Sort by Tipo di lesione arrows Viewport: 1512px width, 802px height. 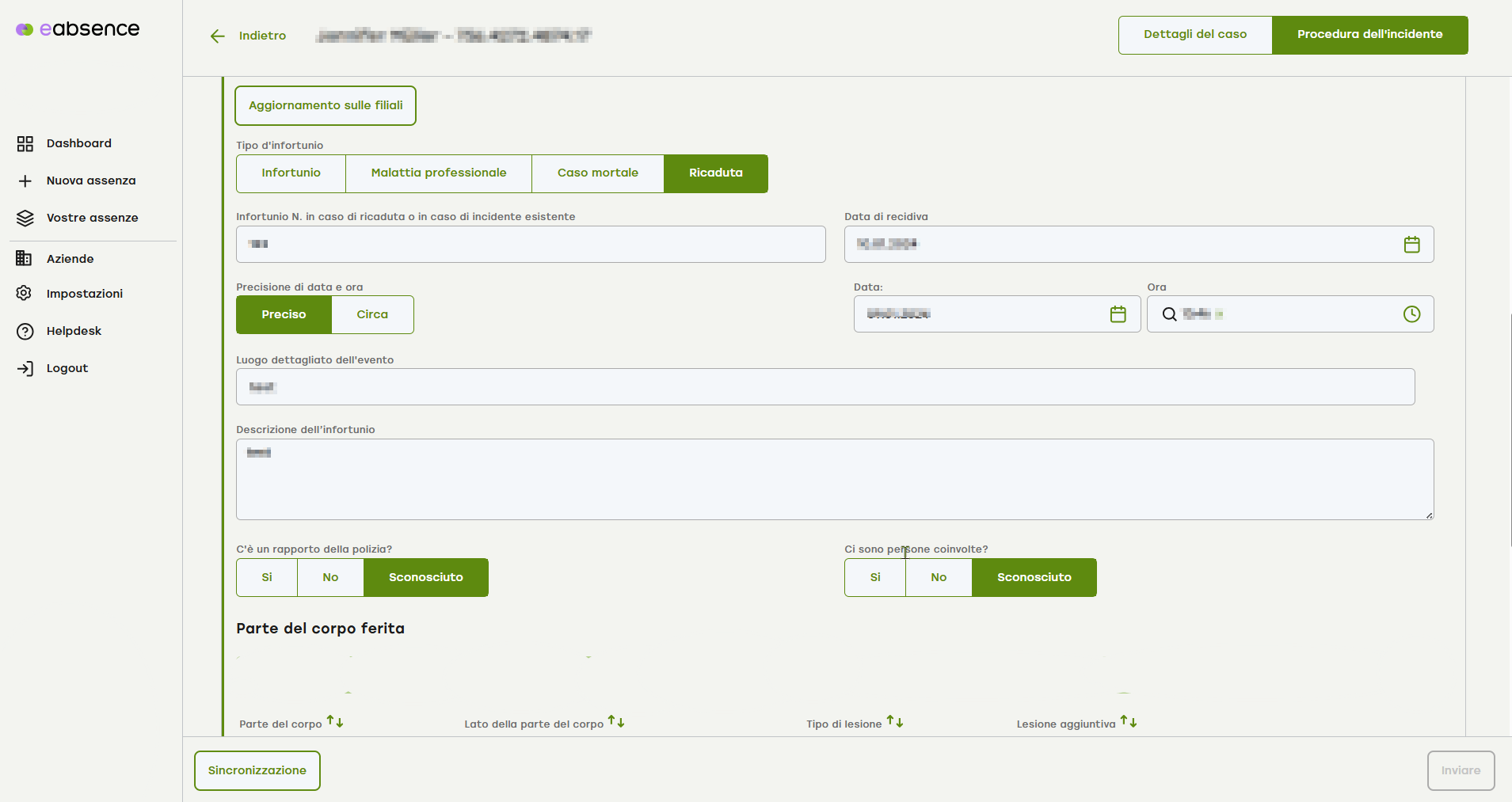(895, 722)
